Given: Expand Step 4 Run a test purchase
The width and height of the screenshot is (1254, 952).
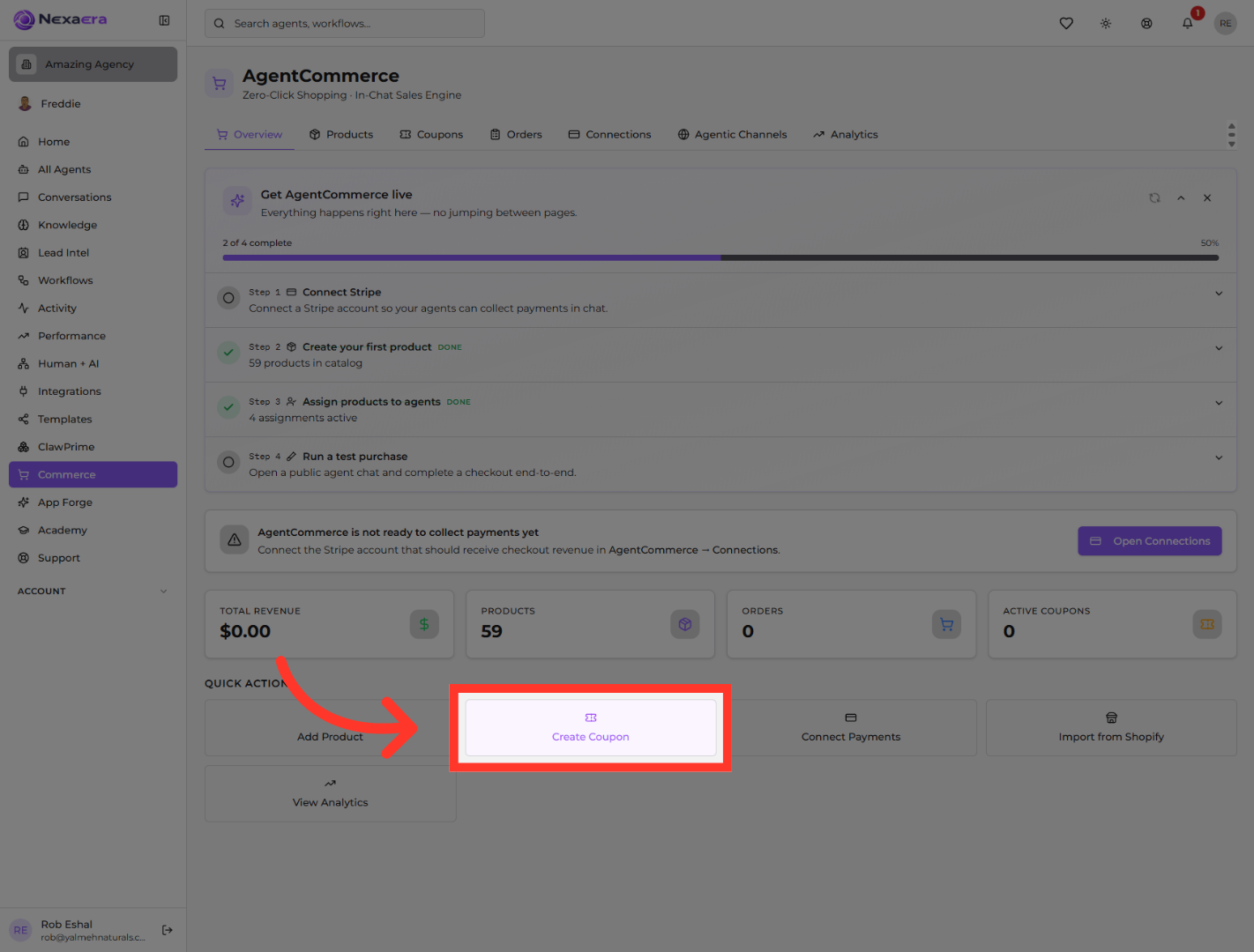Looking at the screenshot, I should tap(1219, 457).
